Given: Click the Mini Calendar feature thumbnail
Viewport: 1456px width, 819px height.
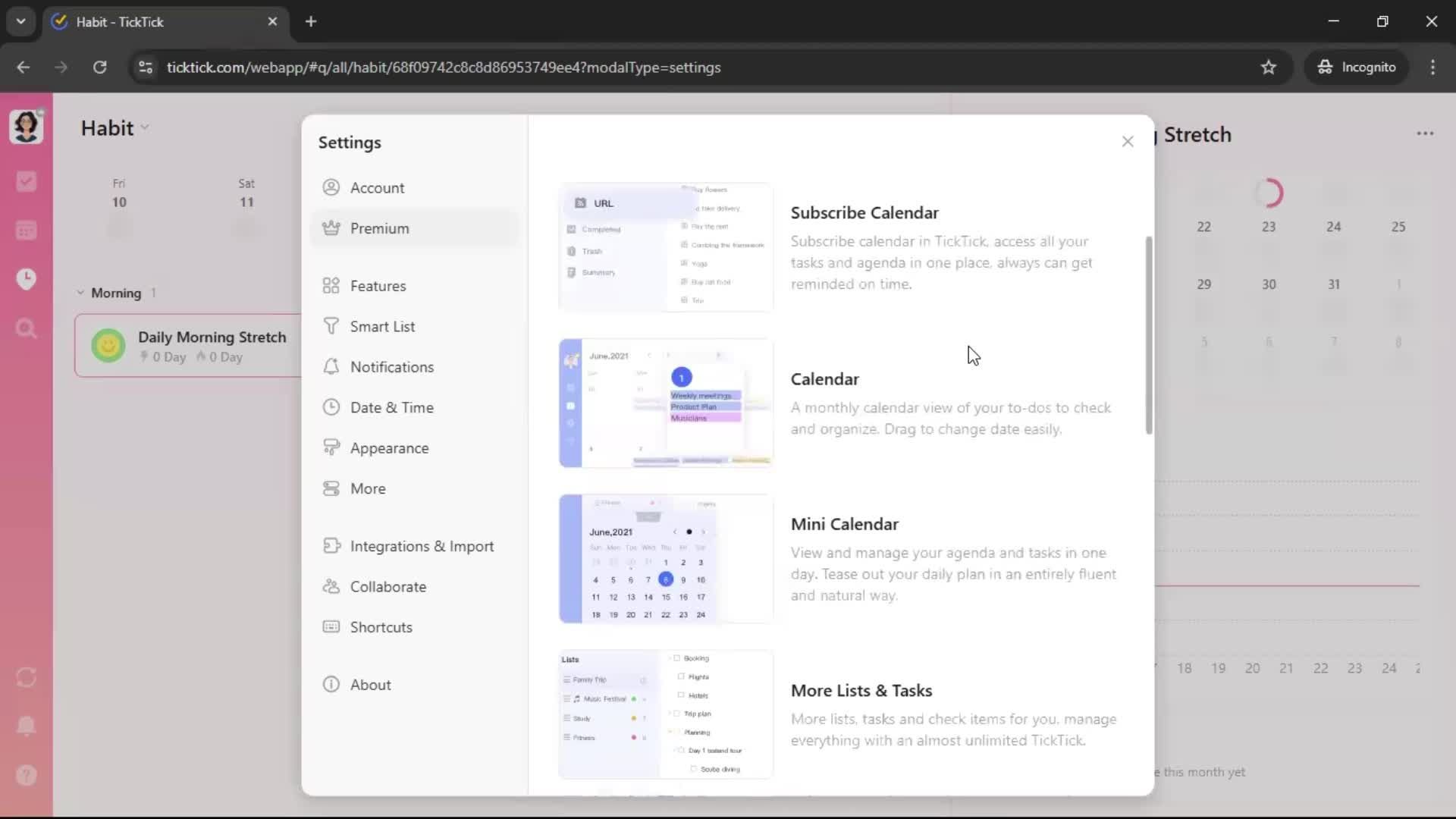Looking at the screenshot, I should (666, 559).
